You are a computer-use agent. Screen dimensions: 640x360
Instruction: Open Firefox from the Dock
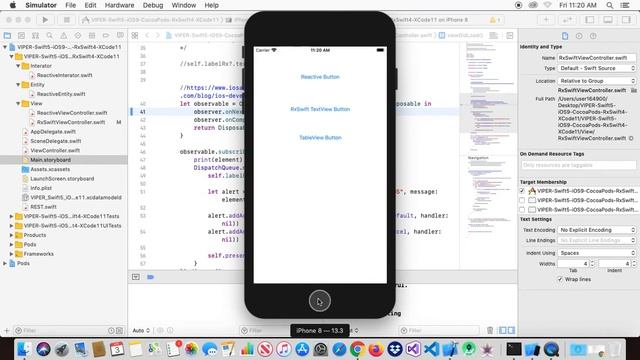[376, 349]
